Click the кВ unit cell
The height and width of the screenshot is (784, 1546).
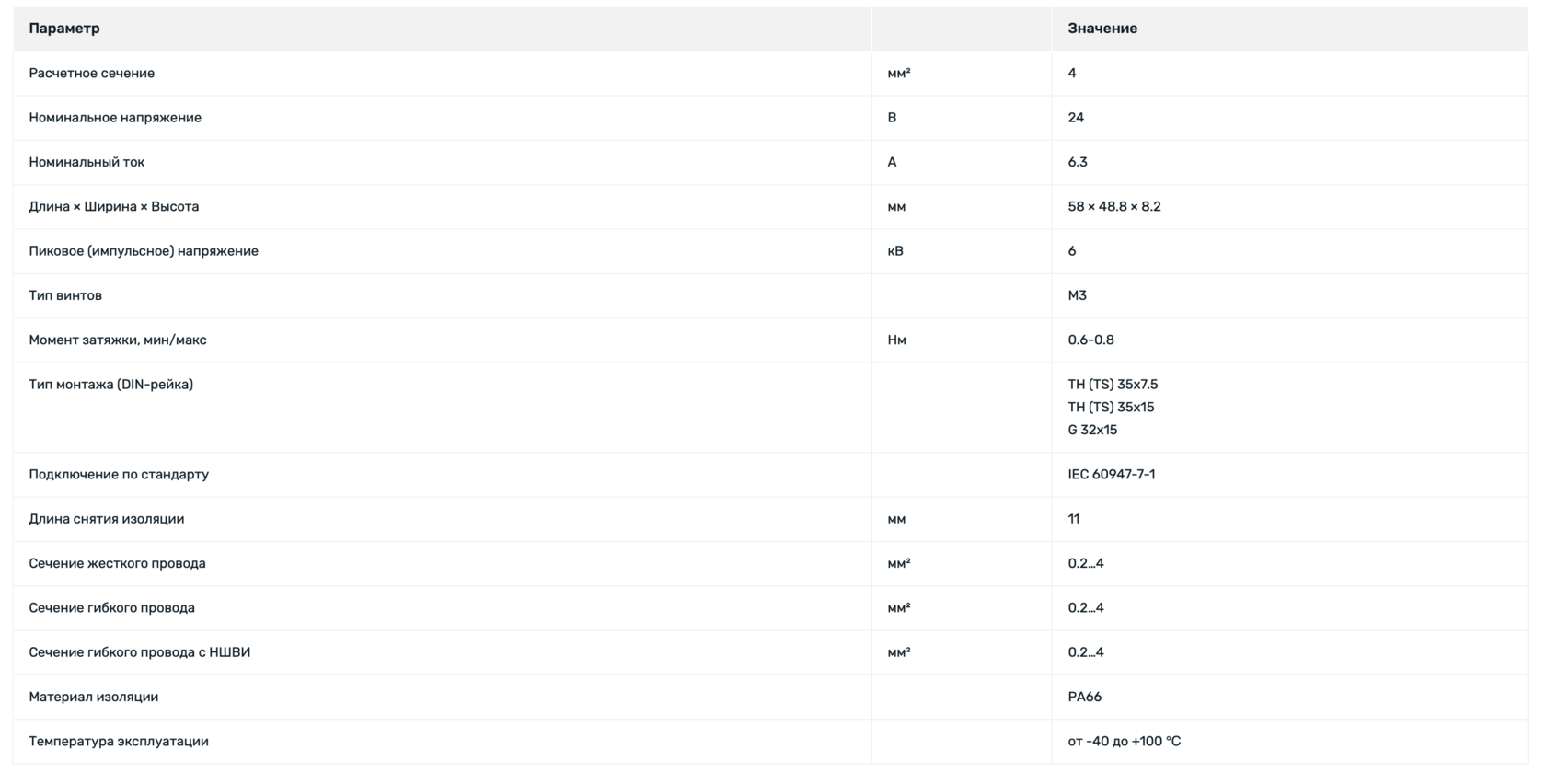click(894, 251)
